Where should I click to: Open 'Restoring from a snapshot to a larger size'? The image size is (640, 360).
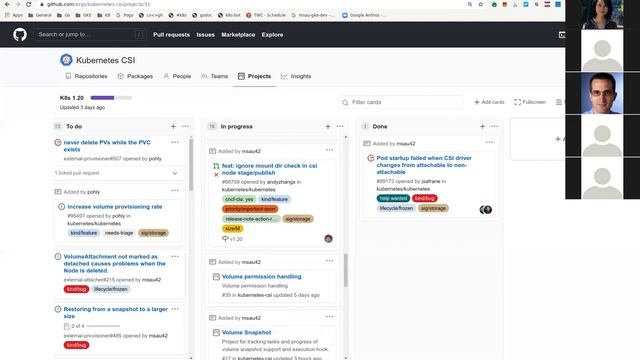pos(116,313)
